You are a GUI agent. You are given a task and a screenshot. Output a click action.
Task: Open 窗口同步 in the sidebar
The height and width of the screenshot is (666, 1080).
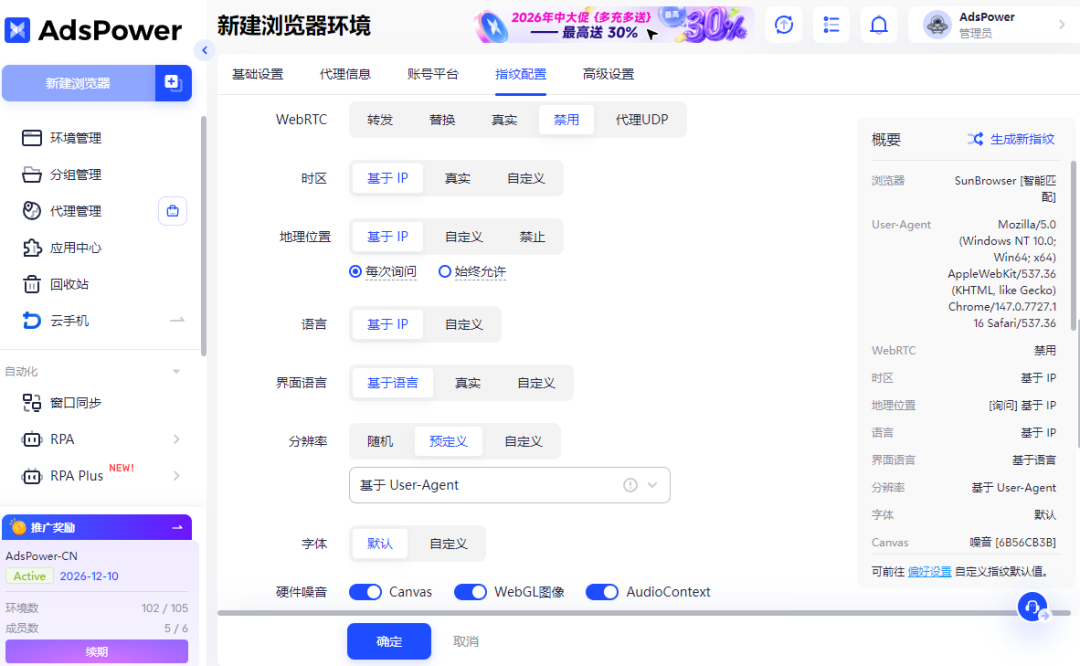tap(76, 403)
